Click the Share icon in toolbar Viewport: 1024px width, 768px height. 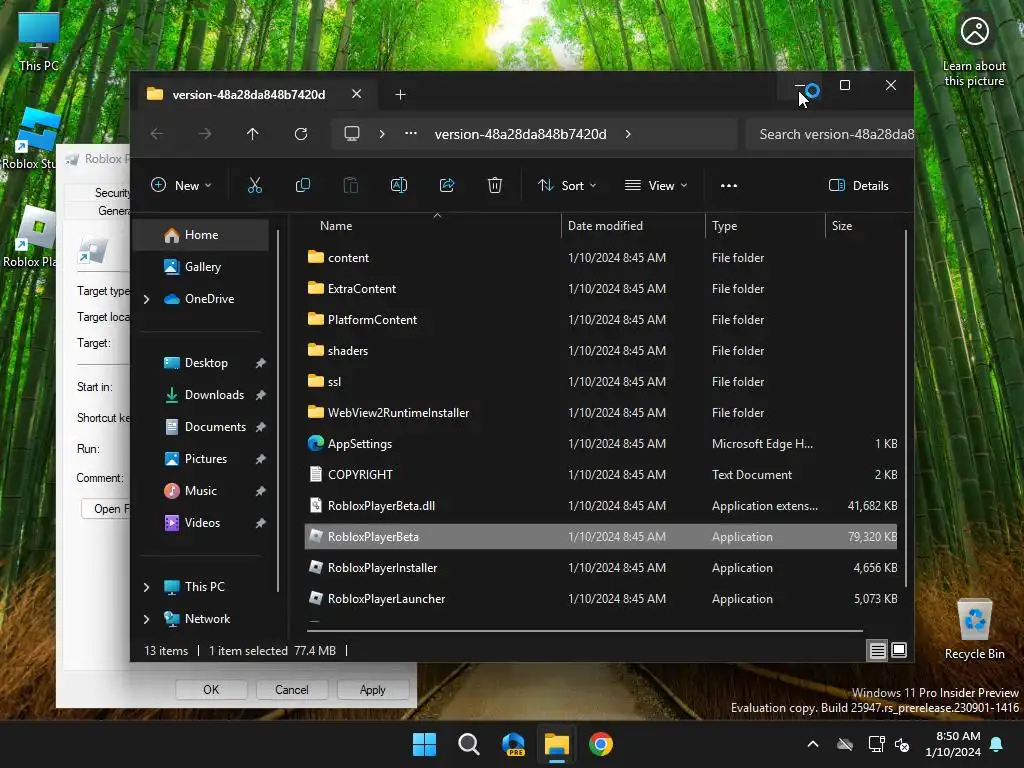[447, 185]
